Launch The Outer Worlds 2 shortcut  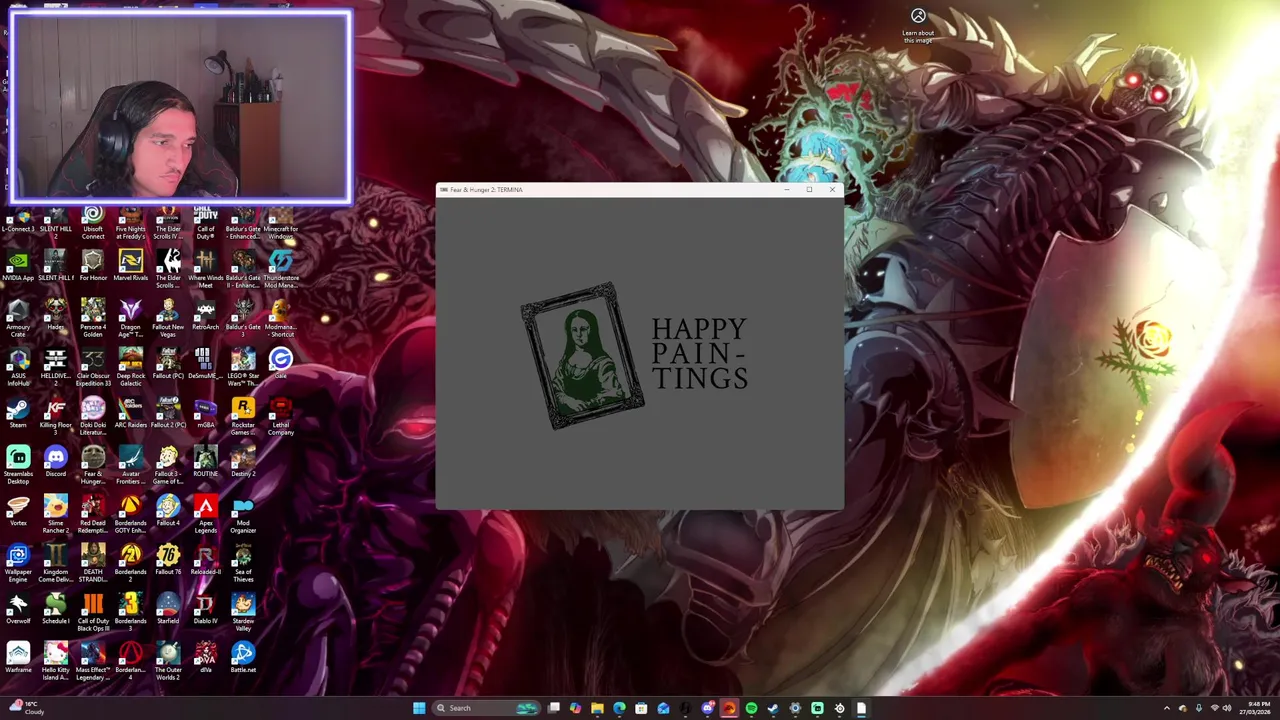(168, 659)
